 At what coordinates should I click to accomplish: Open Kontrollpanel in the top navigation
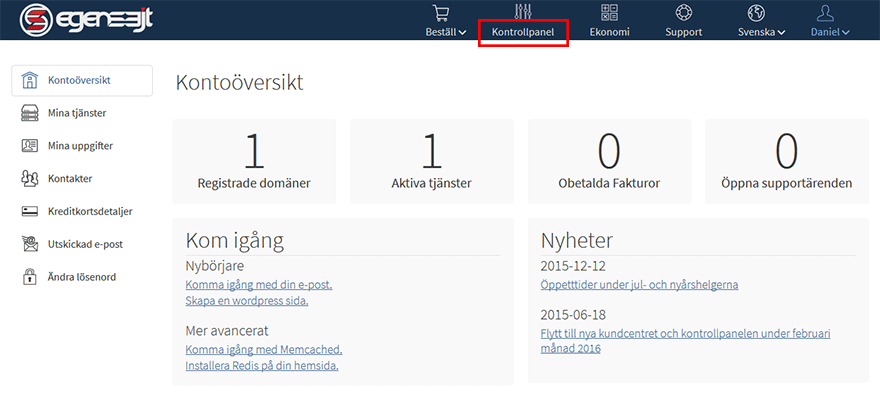tap(523, 32)
